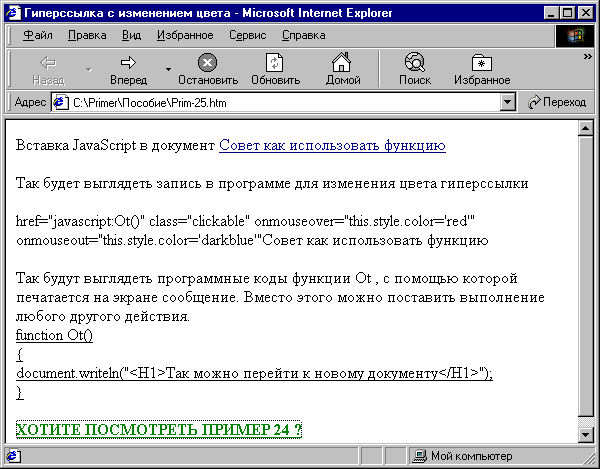
Task: Open the Правка menu
Action: point(87,35)
